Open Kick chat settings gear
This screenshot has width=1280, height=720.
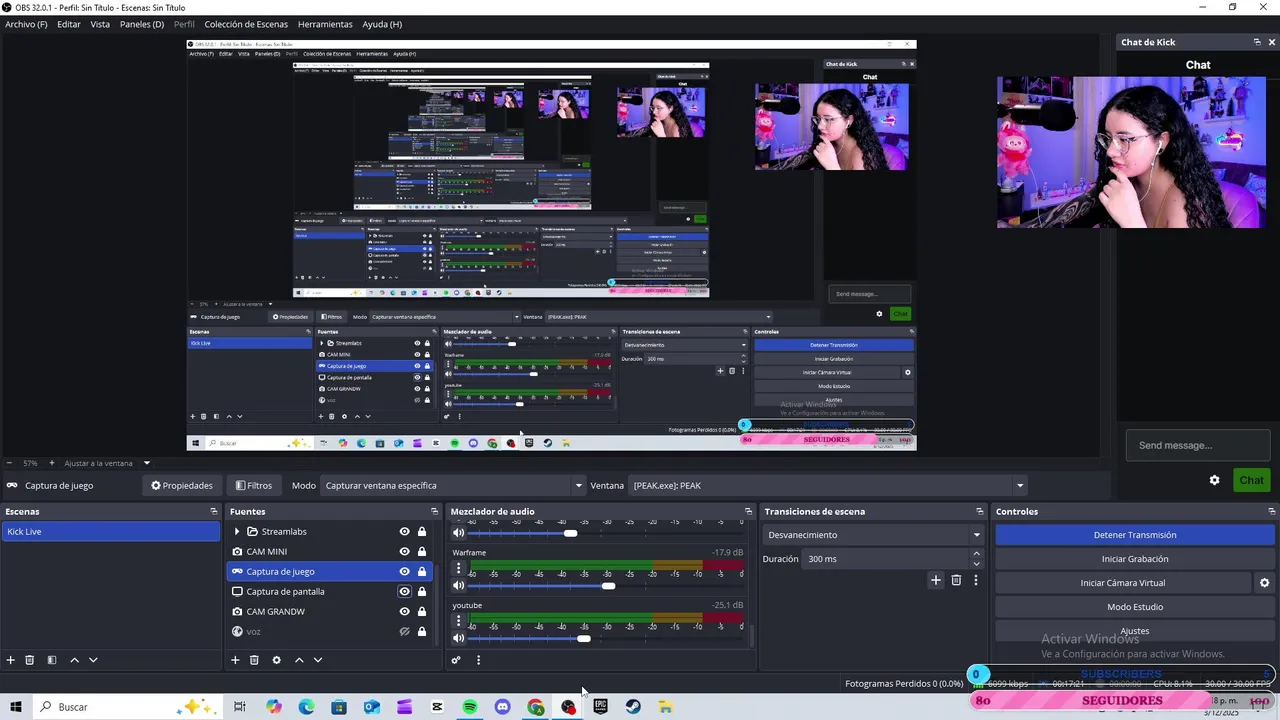coord(1214,480)
